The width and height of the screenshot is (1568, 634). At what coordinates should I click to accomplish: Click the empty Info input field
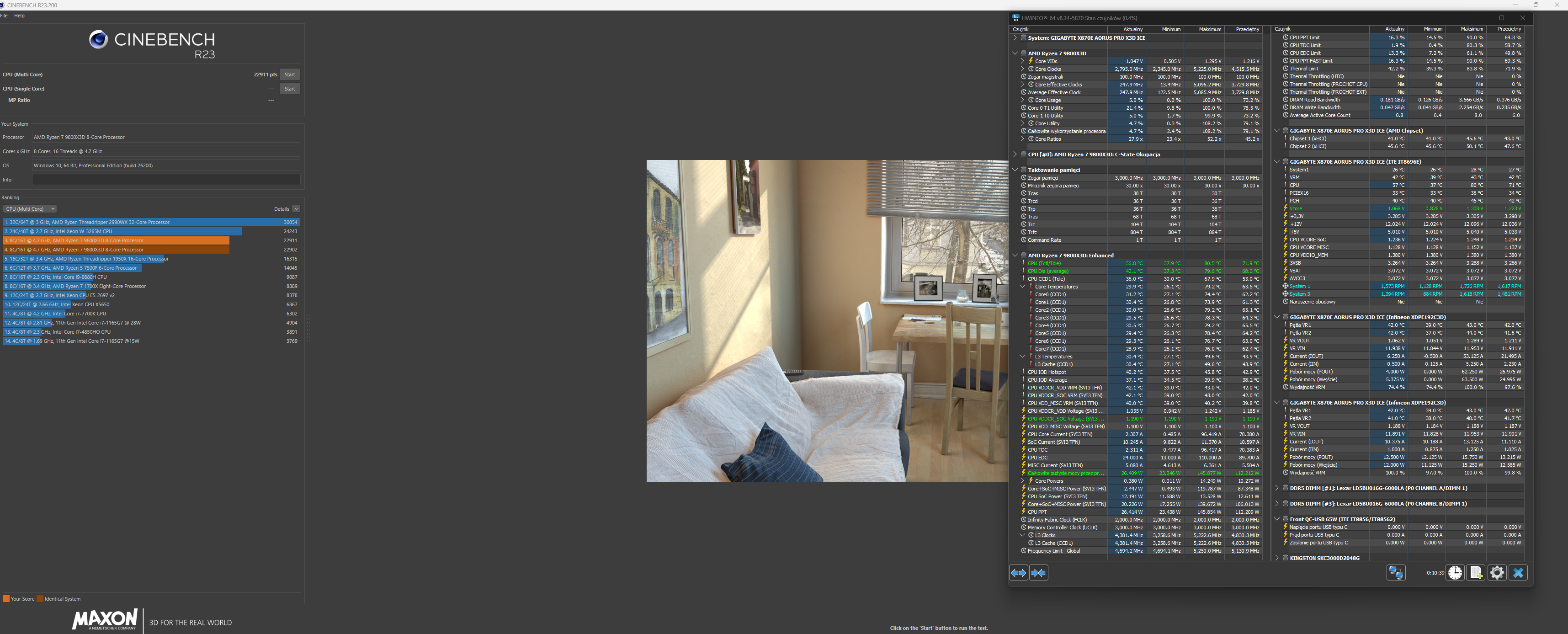(x=165, y=180)
